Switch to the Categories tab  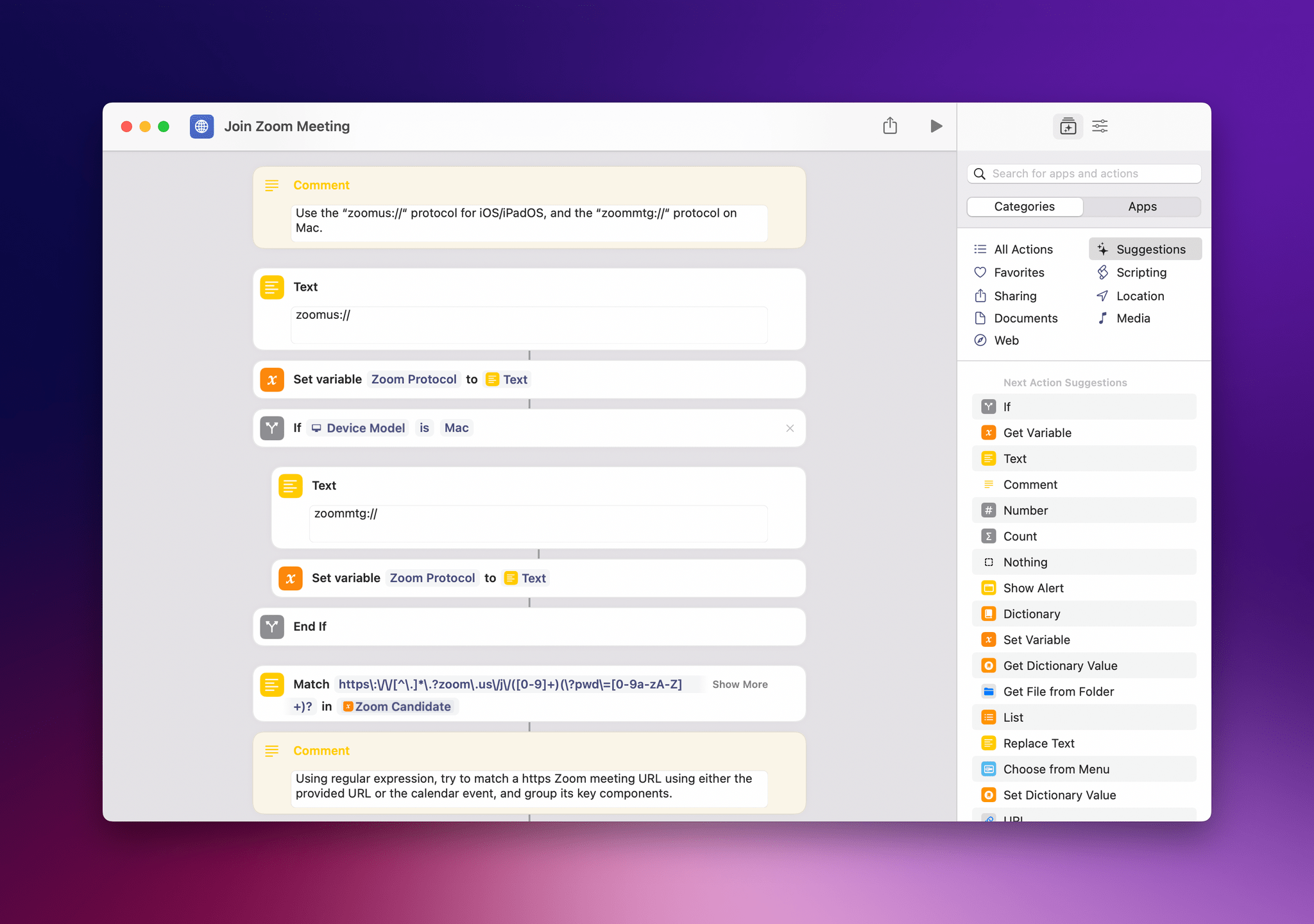(1025, 207)
